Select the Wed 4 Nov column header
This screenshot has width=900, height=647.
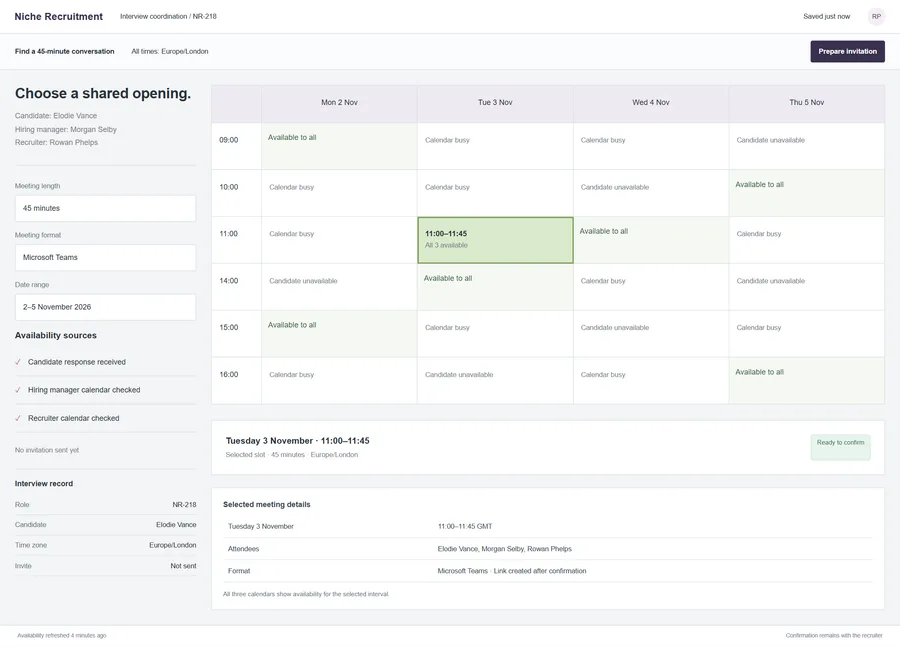651,103
